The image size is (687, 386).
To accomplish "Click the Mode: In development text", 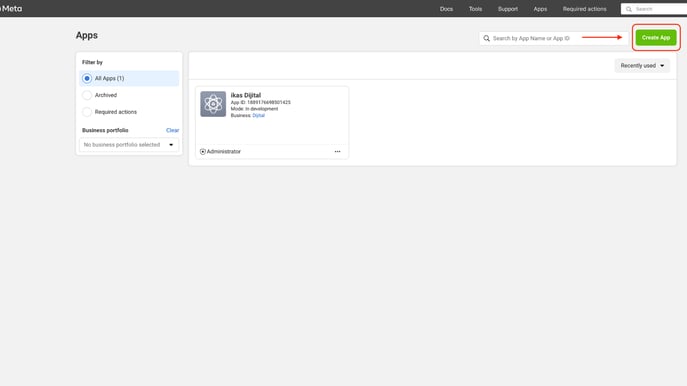I will 254,109.
